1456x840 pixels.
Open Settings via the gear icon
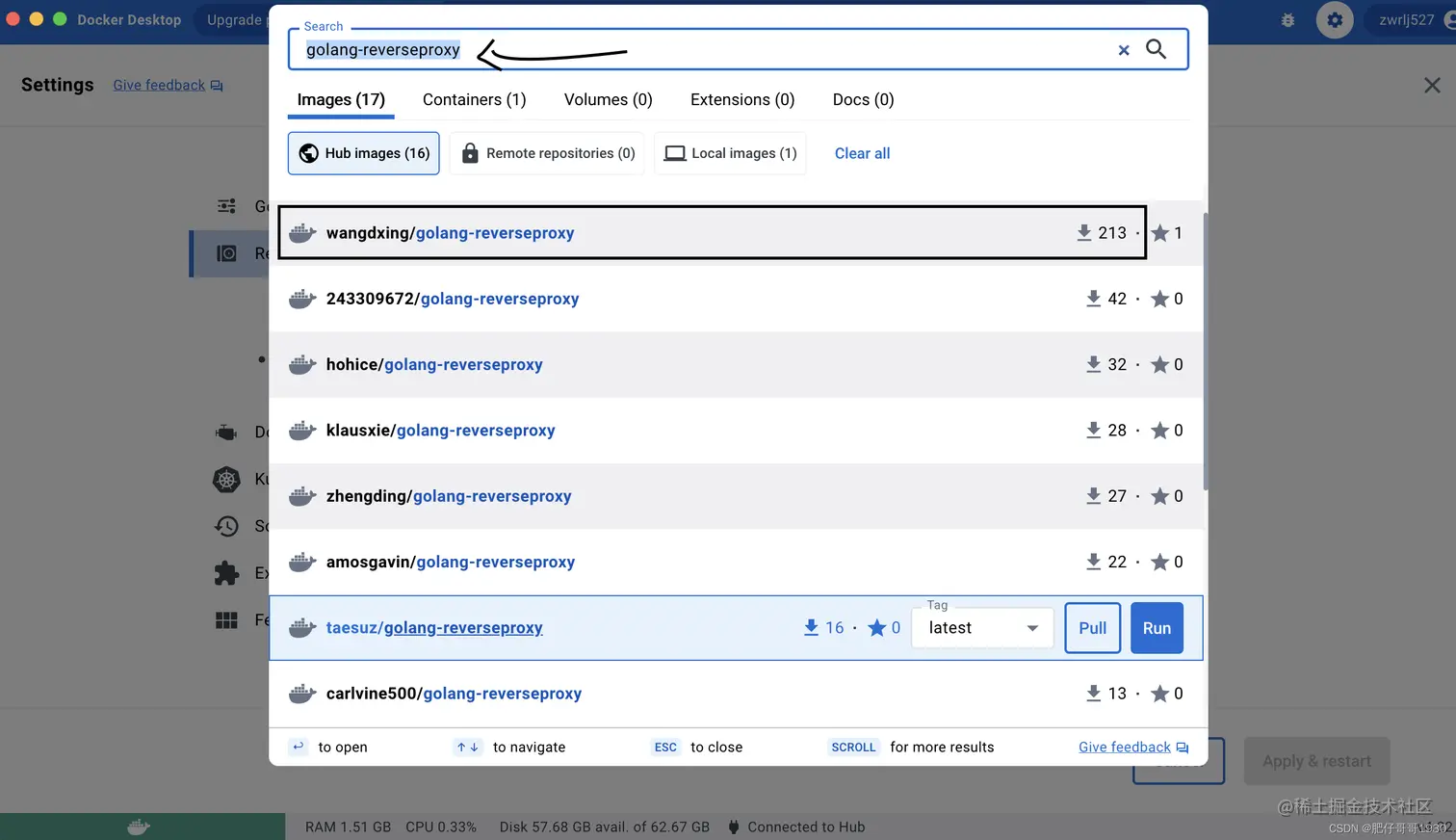click(1335, 20)
